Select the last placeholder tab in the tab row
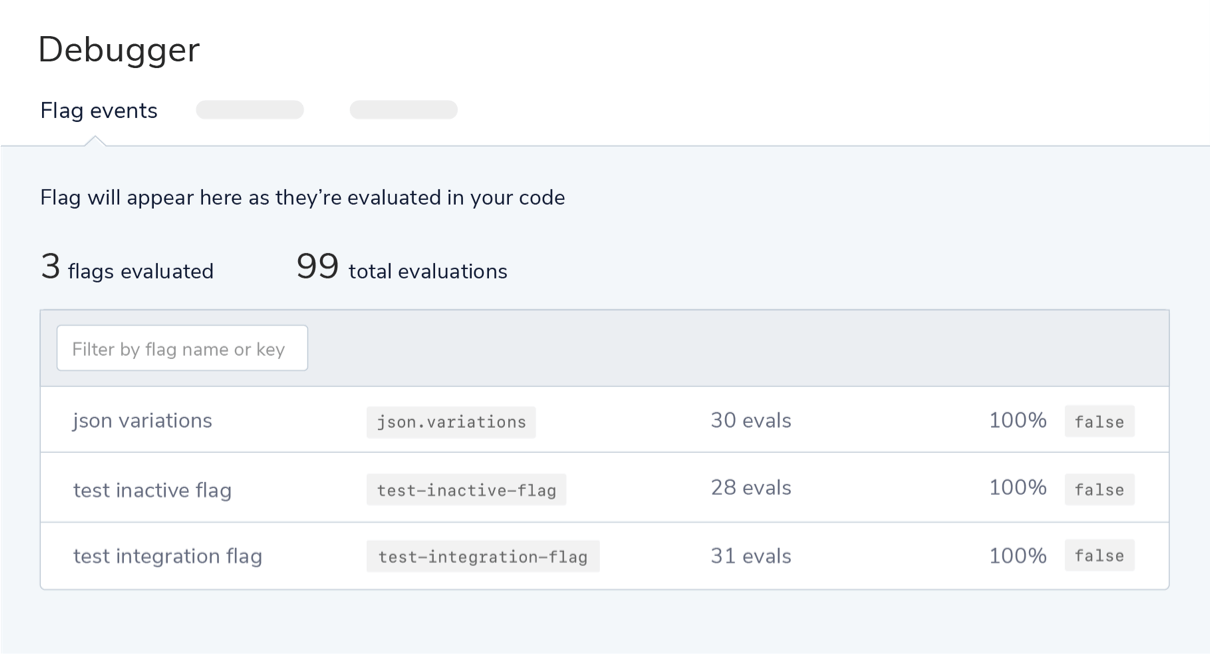 [403, 110]
